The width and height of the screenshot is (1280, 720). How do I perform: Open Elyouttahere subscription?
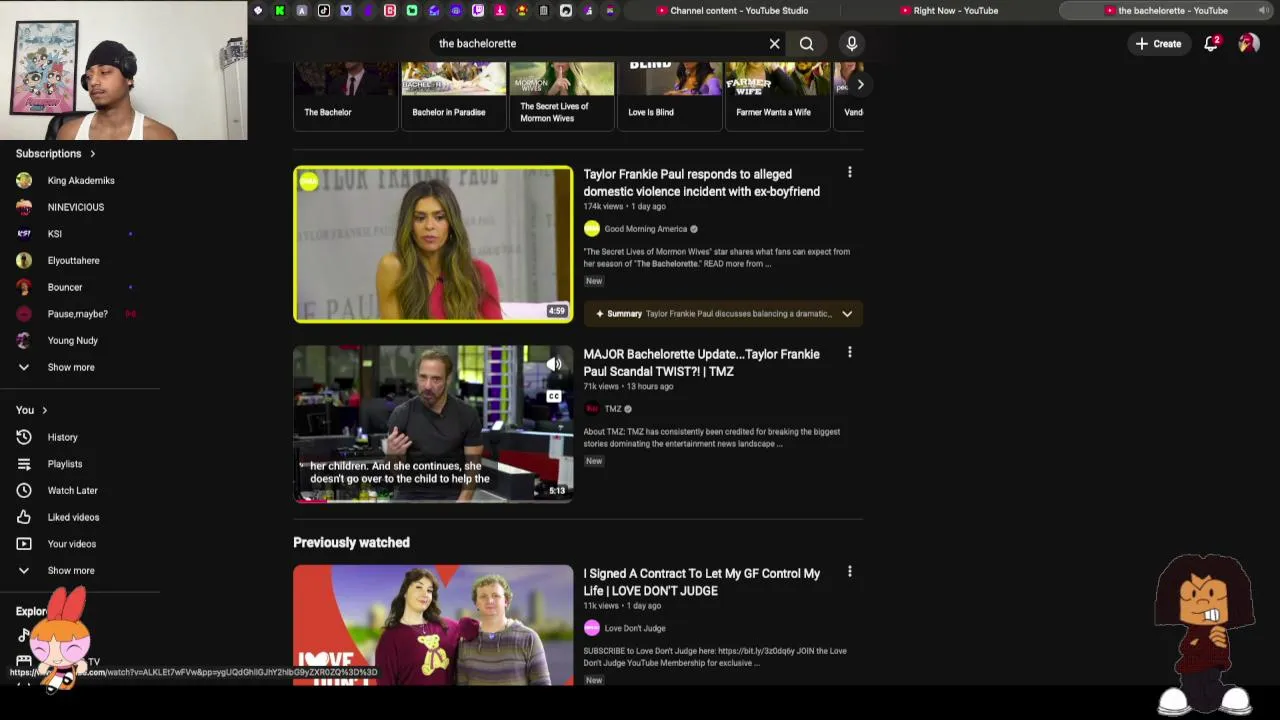click(74, 260)
